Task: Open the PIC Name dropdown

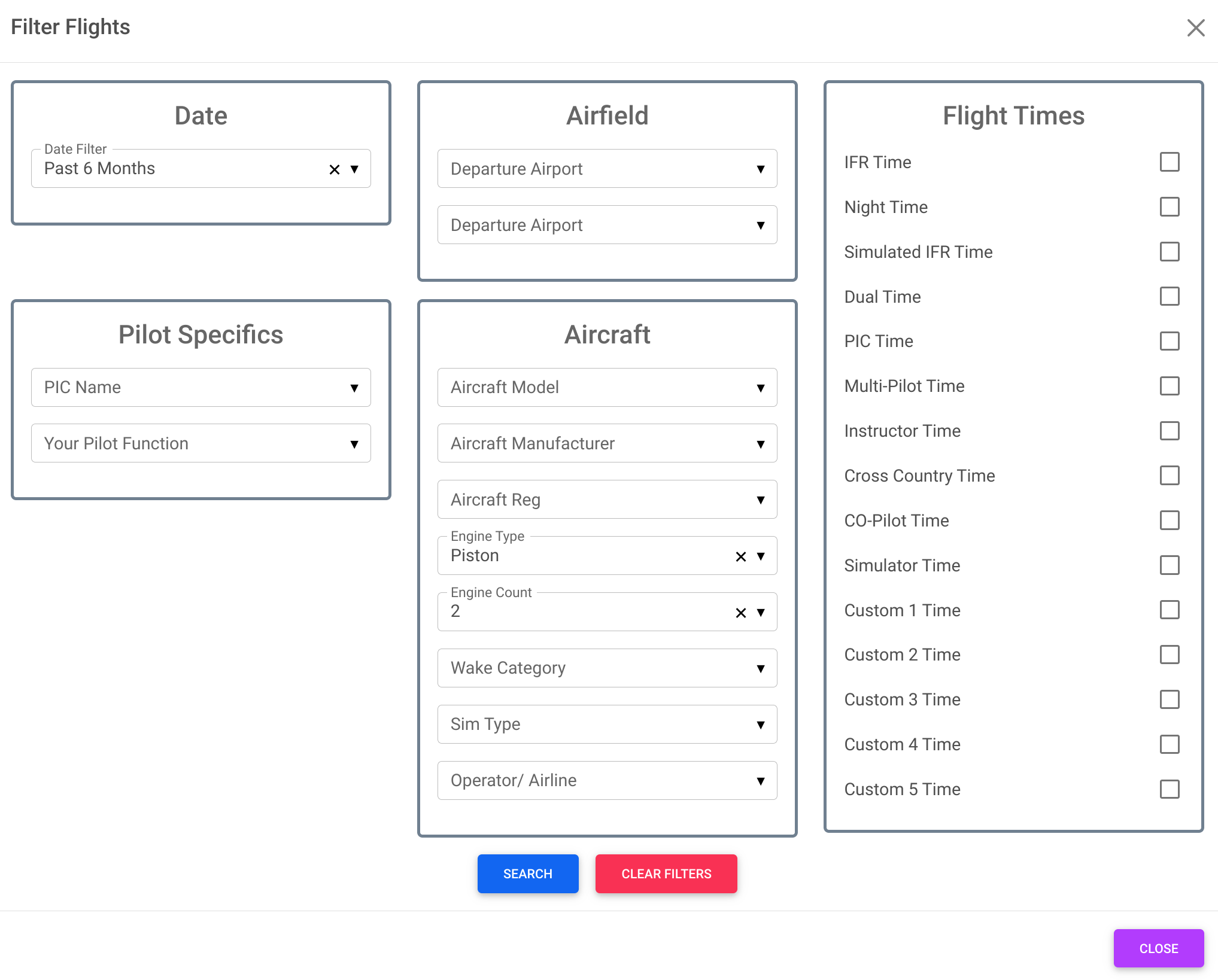Action: (201, 388)
